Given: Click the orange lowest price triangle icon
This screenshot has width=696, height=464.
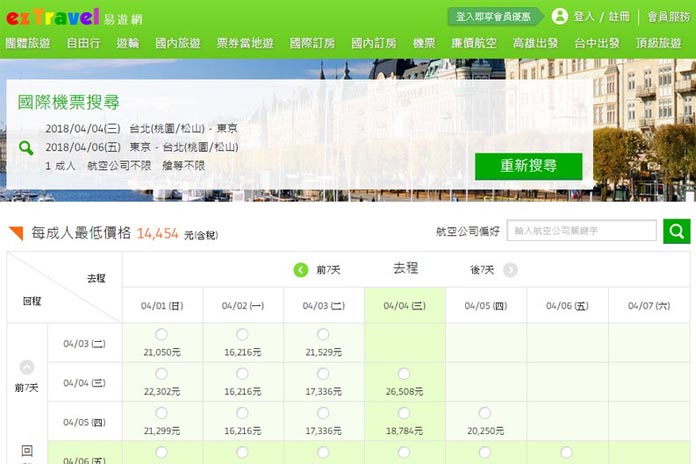Looking at the screenshot, I should [16, 233].
